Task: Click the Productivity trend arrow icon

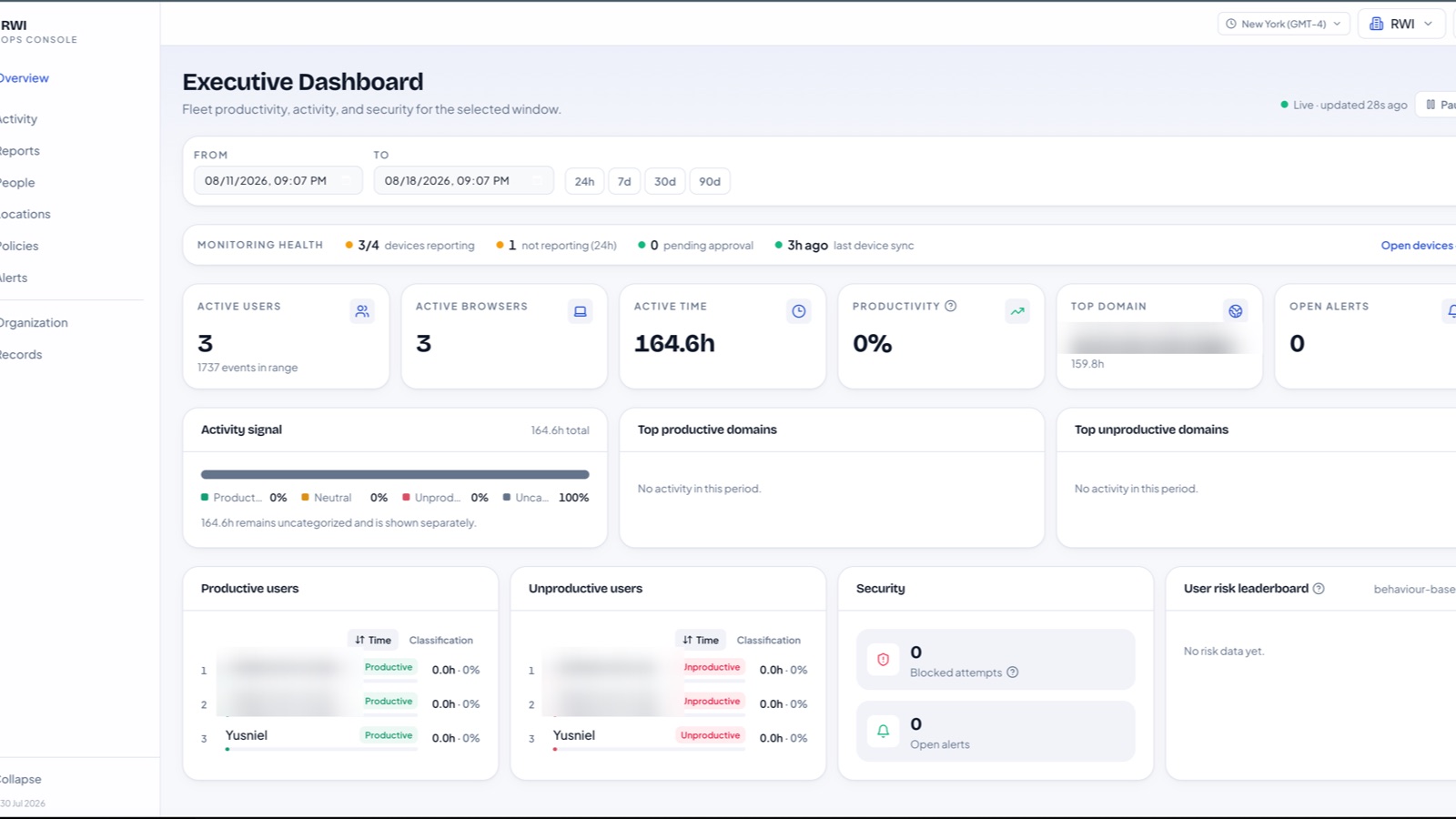Action: [1017, 311]
